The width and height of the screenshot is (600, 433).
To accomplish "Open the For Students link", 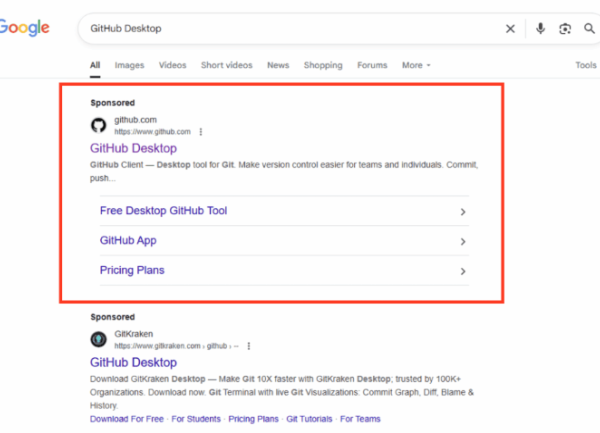I will click(x=196, y=419).
